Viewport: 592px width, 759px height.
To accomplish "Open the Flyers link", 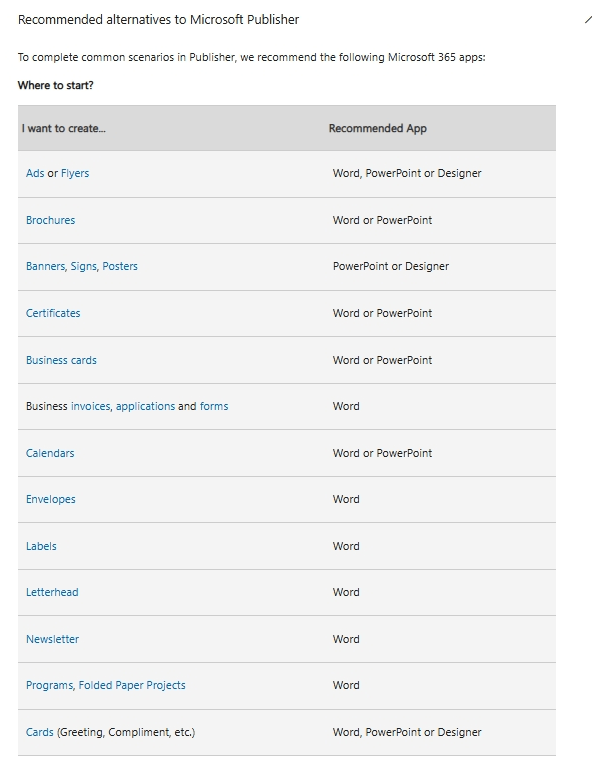I will (x=75, y=173).
